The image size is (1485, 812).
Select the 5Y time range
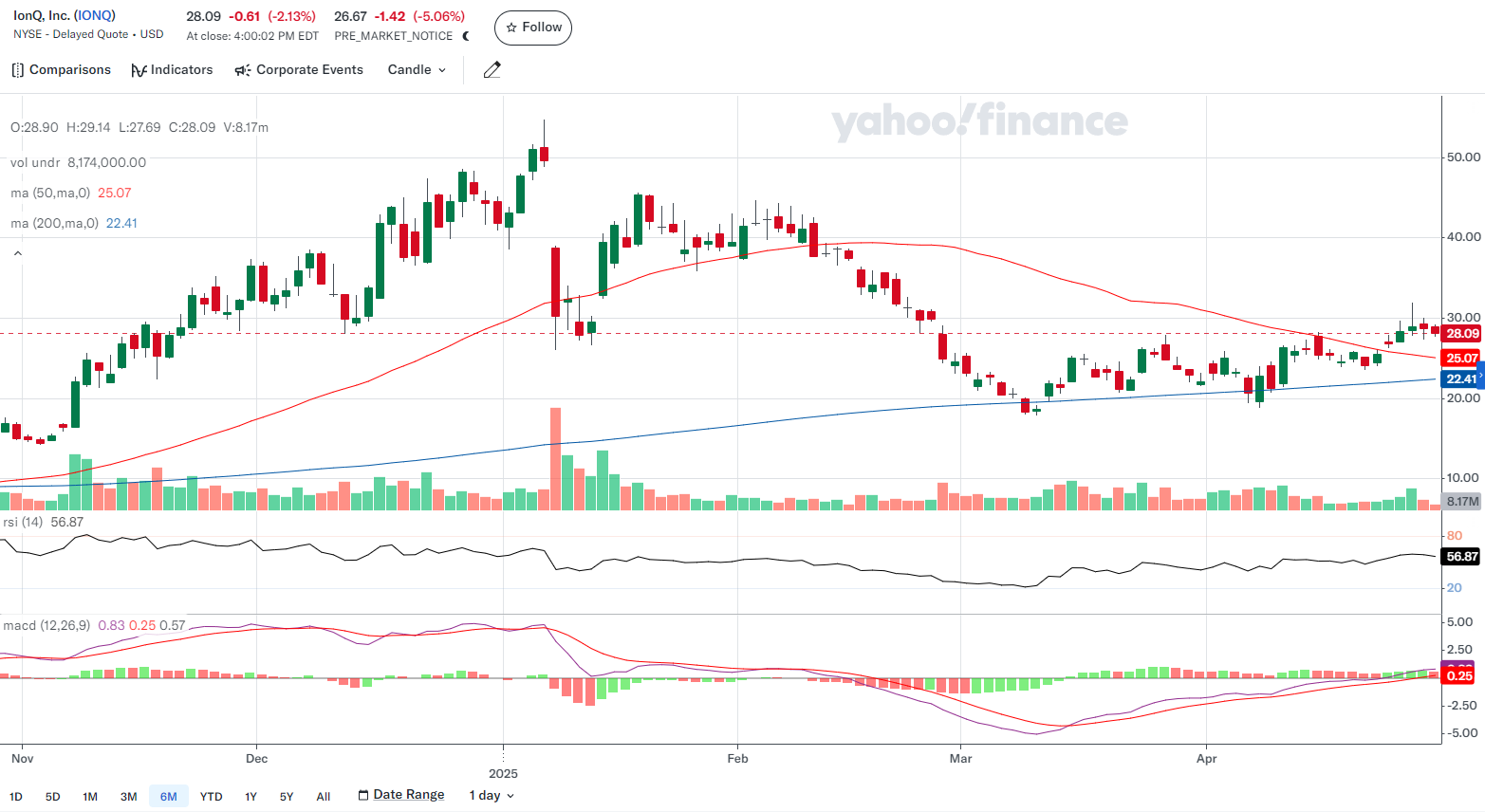(287, 796)
